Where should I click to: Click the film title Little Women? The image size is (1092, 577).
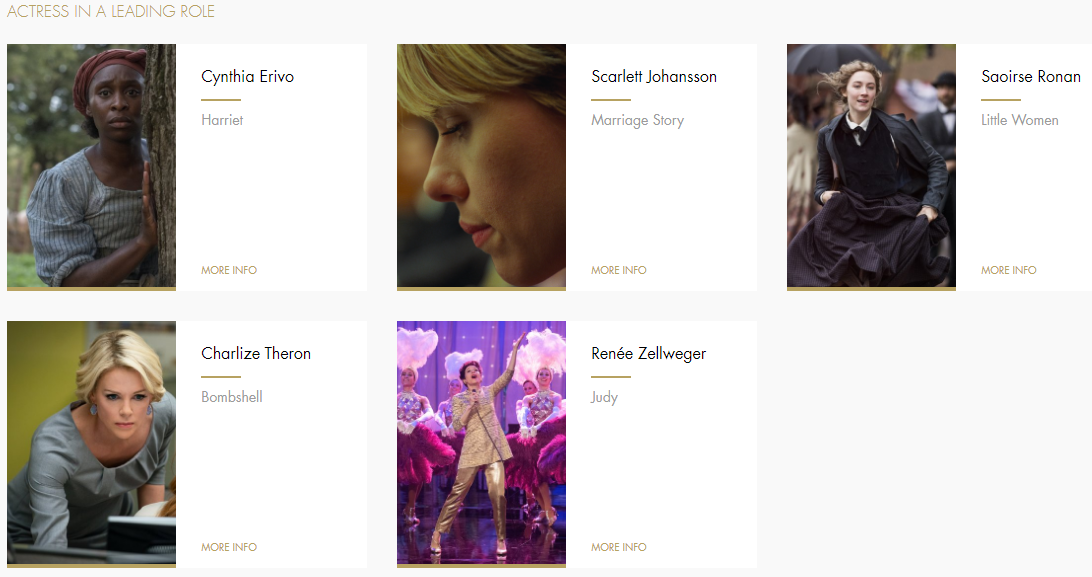[x=1020, y=120]
